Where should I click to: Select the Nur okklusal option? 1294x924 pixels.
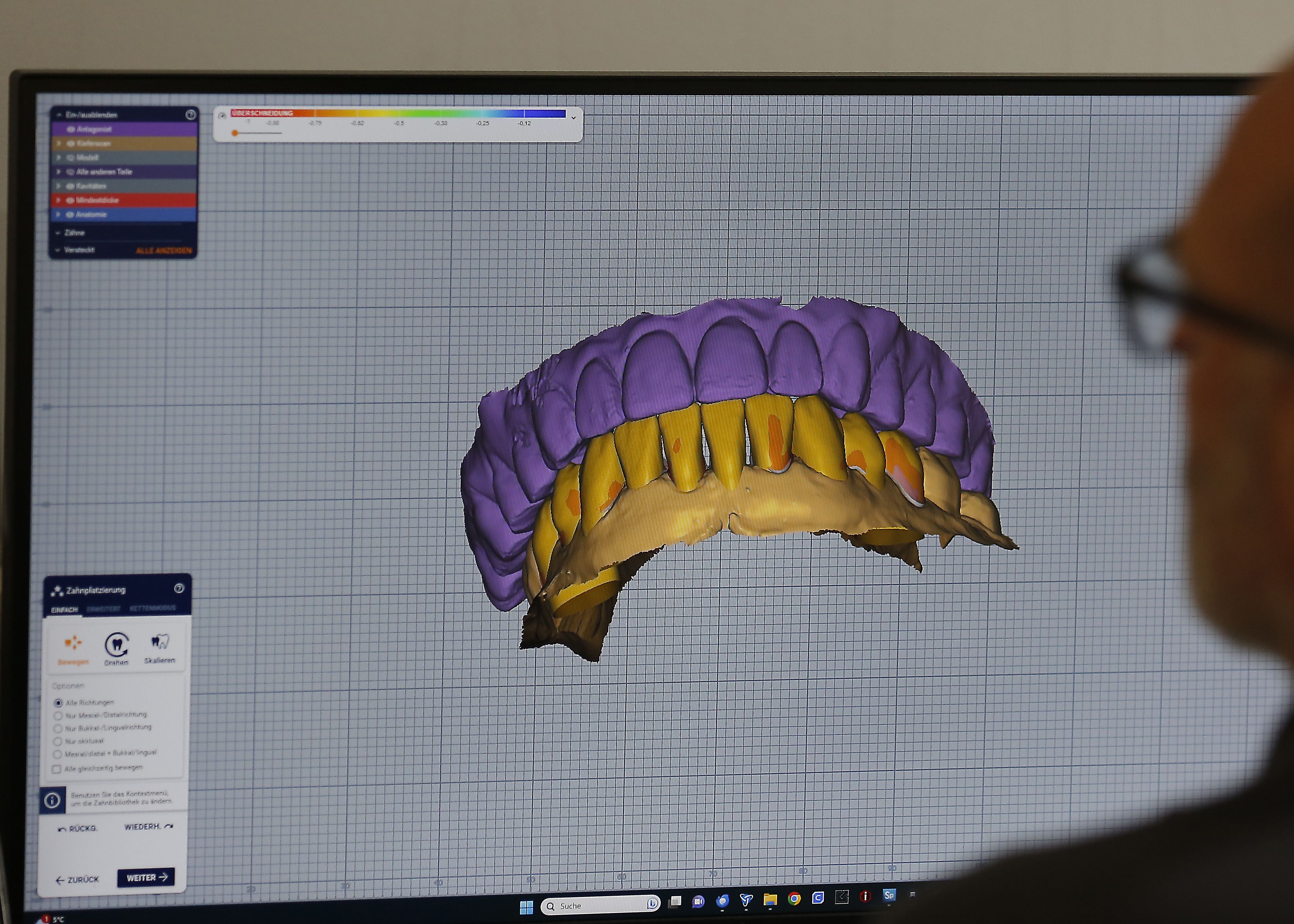[x=57, y=741]
